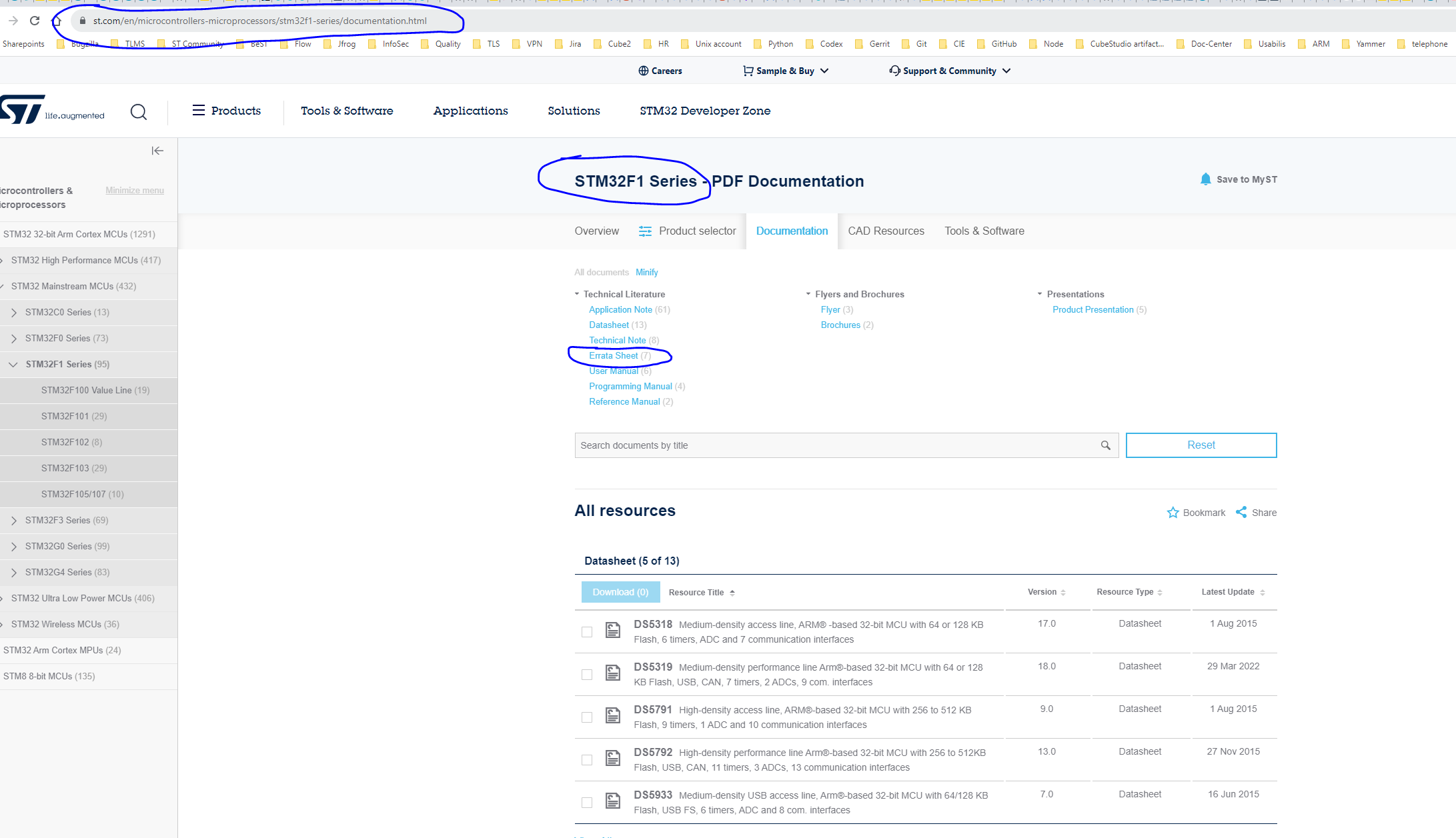Viewport: 1456px width, 838px height.
Task: Expand the STM32C0 Series tree node
Action: pyautogui.click(x=14, y=313)
